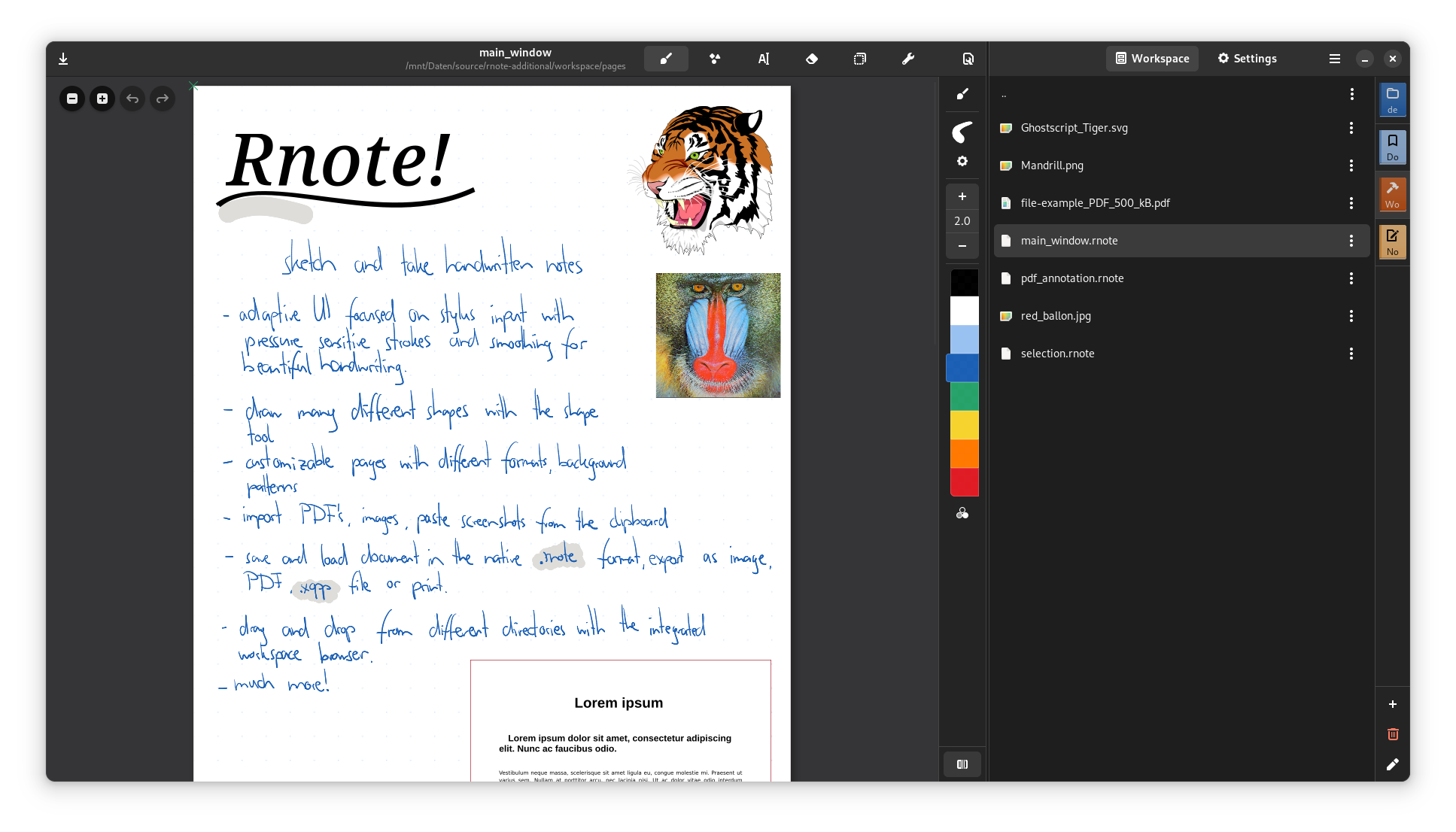Delete the current workspace trash icon
1456x832 pixels.
[x=1392, y=734]
